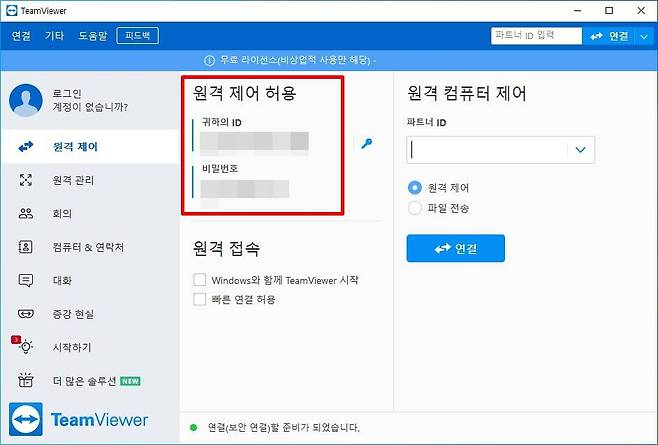Click the '원격 제어 허용' heading
Image resolution: width=658 pixels, height=445 pixels.
(x=245, y=92)
